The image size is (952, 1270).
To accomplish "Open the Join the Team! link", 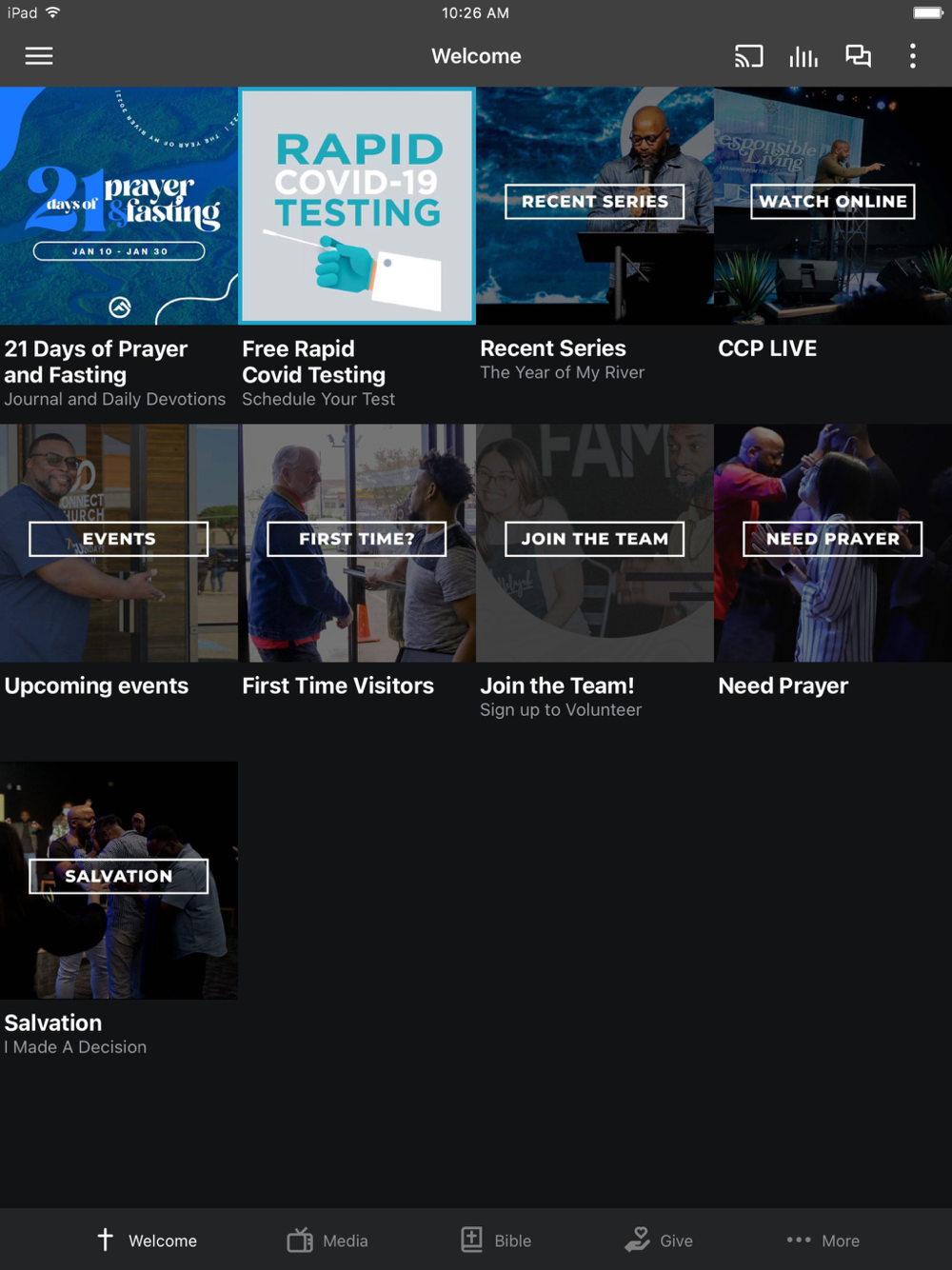I will 557,685.
